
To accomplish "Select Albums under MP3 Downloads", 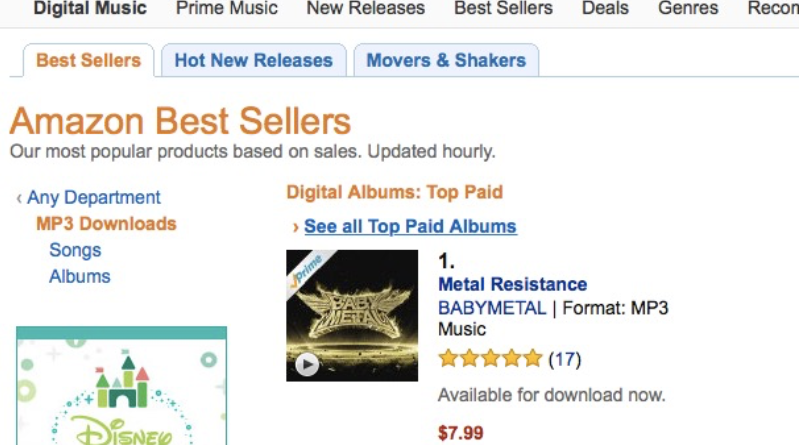I will [x=79, y=276].
